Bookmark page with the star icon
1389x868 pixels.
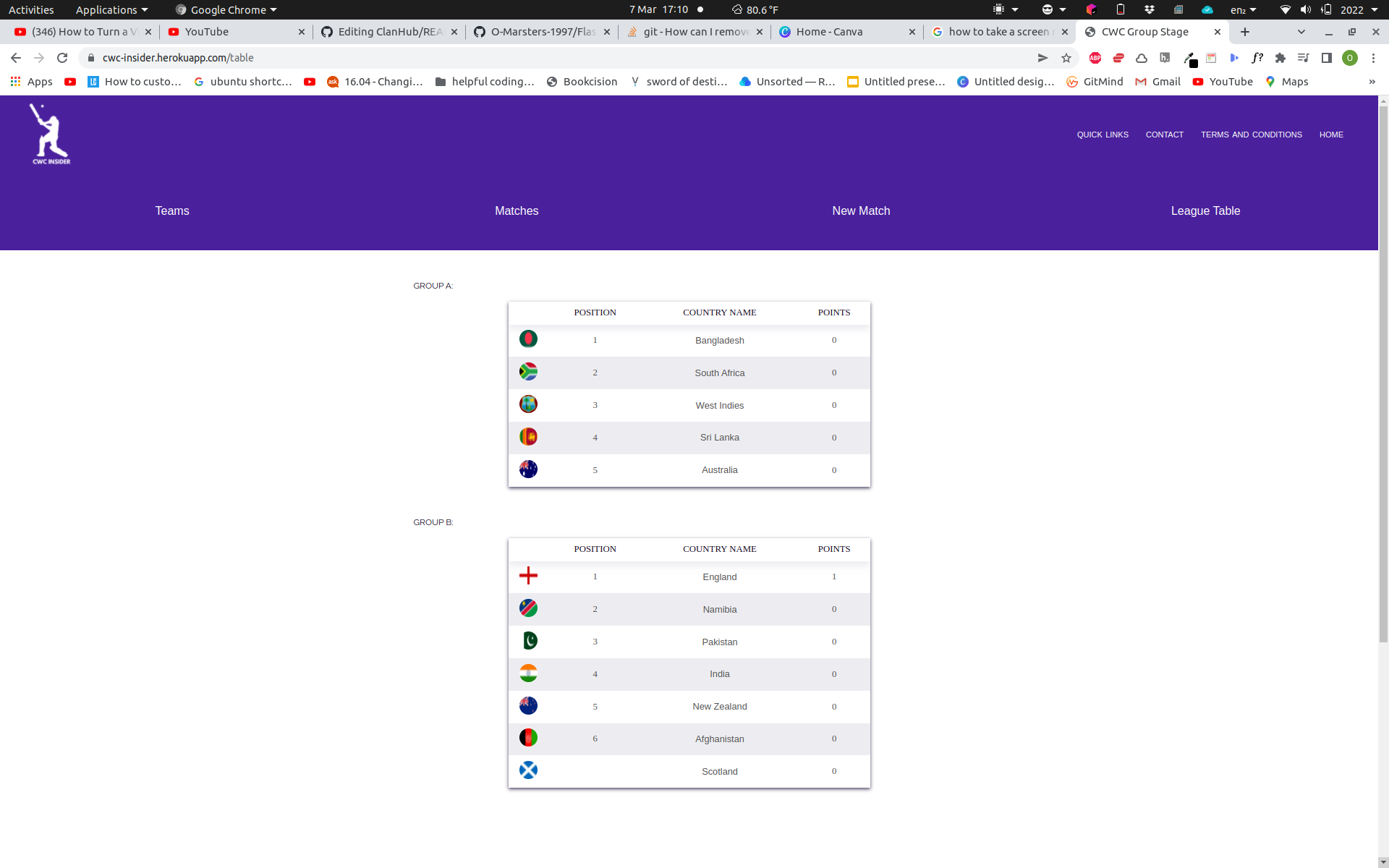(x=1066, y=58)
